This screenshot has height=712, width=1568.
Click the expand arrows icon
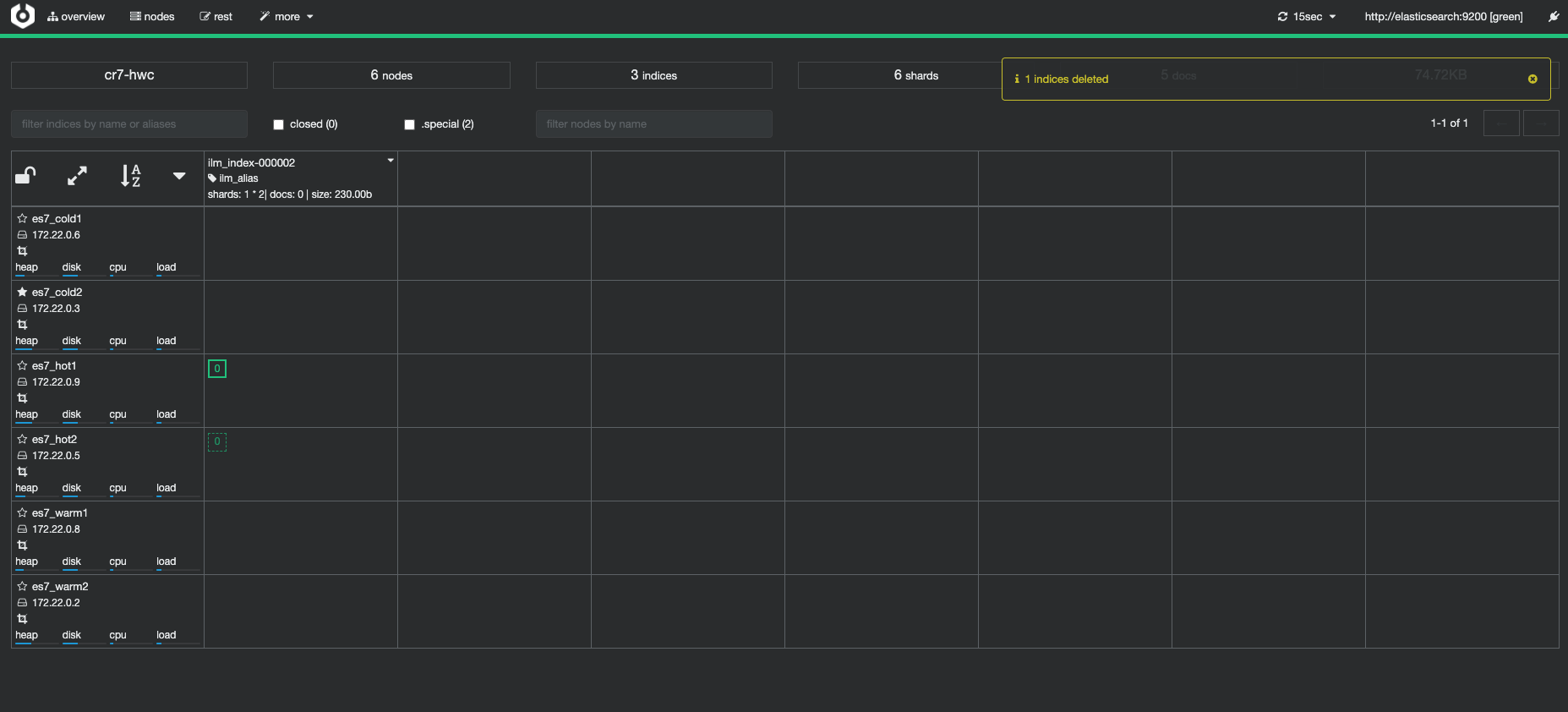click(77, 176)
